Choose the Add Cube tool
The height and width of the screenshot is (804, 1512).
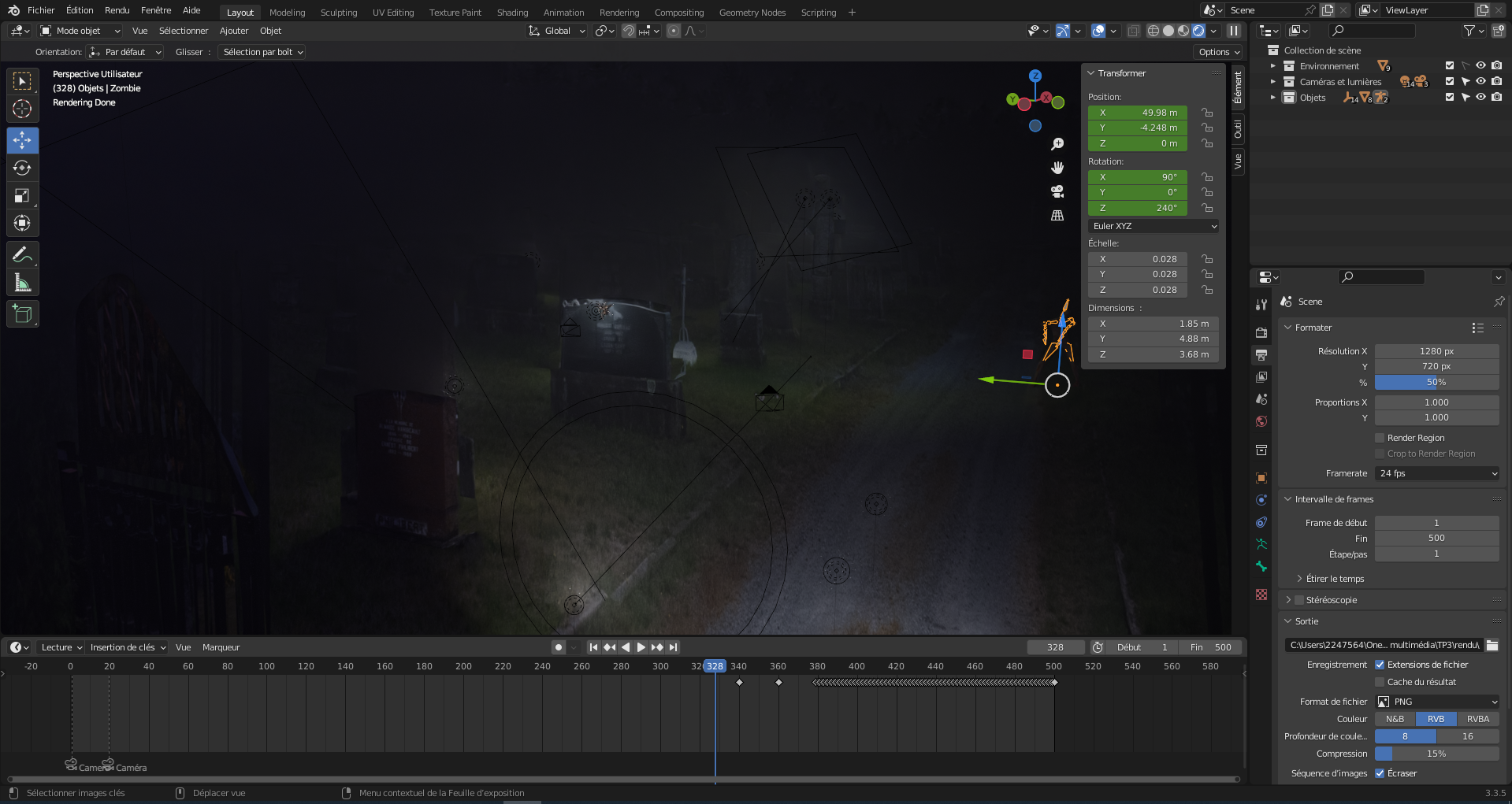22,314
